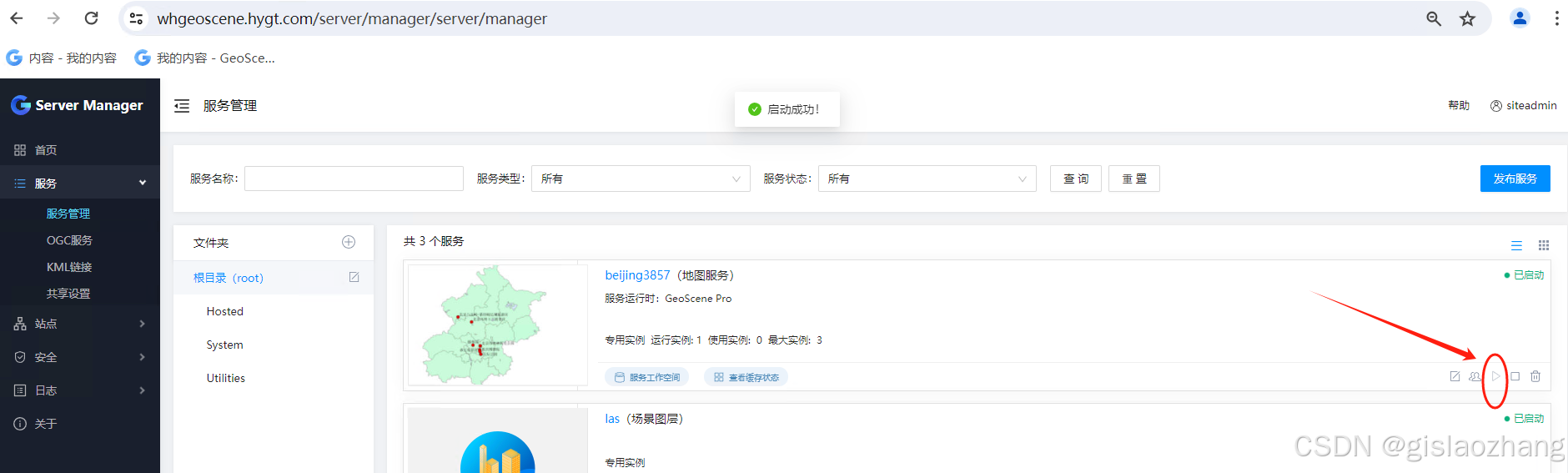Open the las scene layer thumbnail
Screen dimensions: 1568x473
pyautogui.click(x=498, y=440)
